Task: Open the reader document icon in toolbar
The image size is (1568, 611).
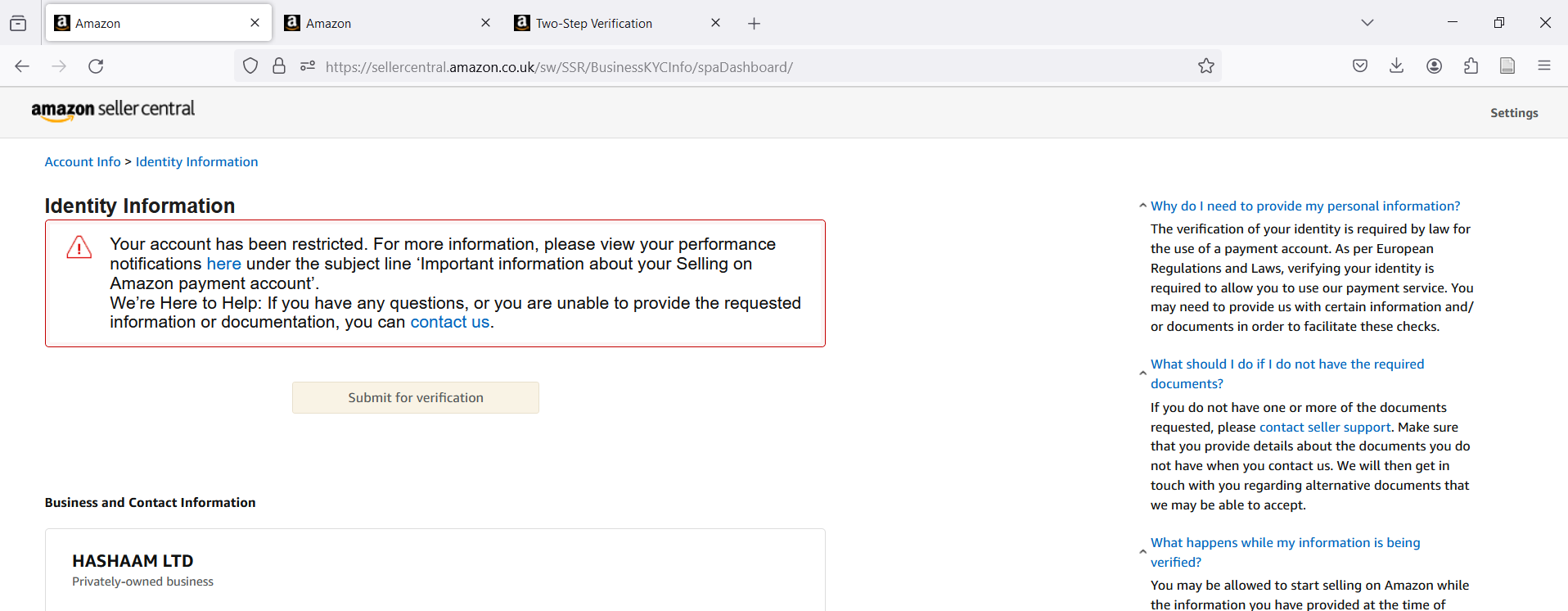Action: tap(1507, 66)
